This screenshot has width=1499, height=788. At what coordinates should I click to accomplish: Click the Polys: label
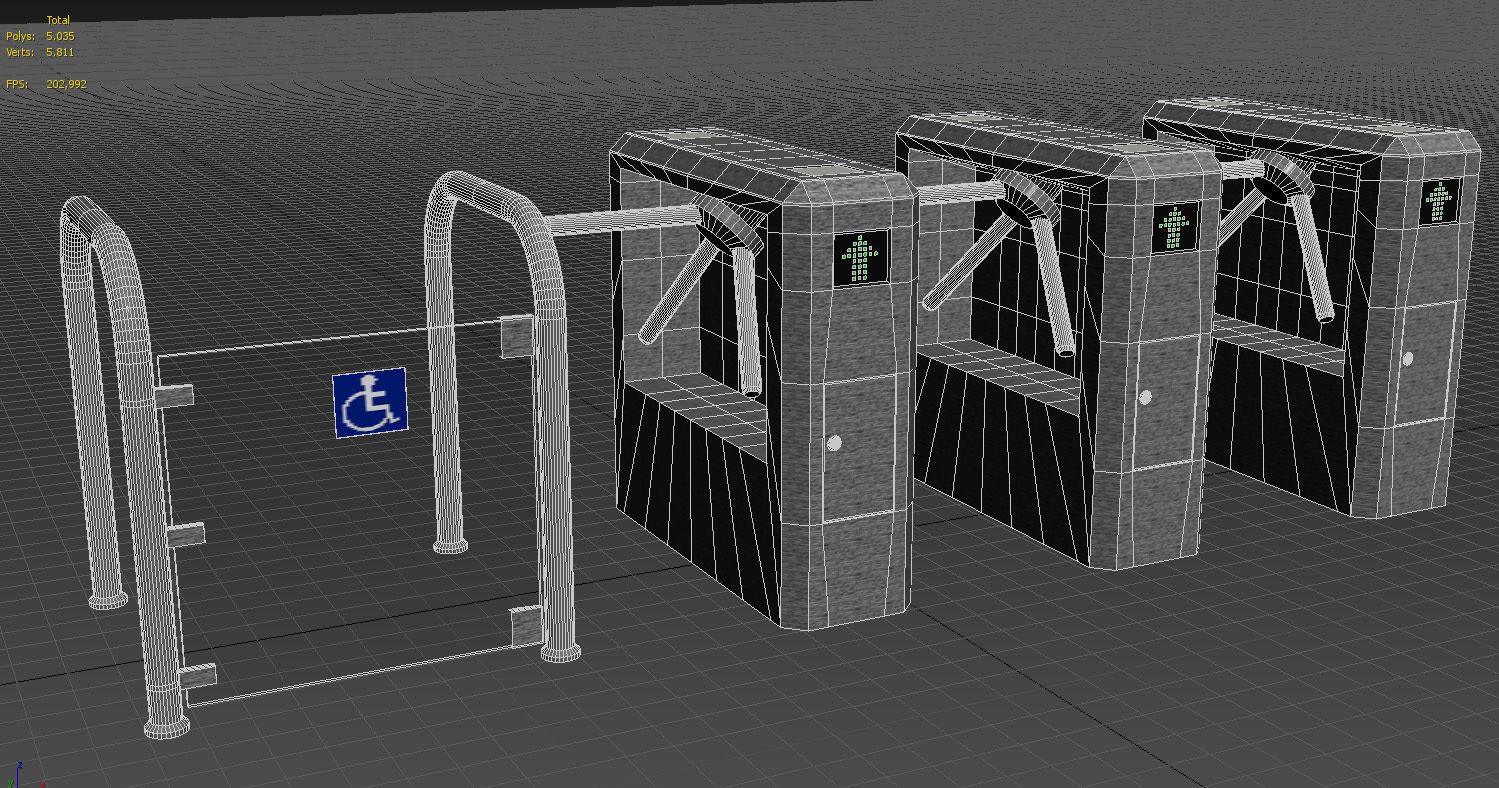click(x=20, y=36)
